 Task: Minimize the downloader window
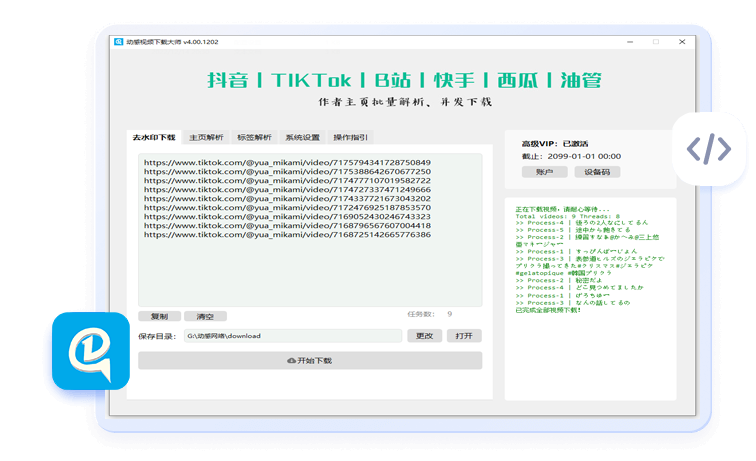point(630,42)
